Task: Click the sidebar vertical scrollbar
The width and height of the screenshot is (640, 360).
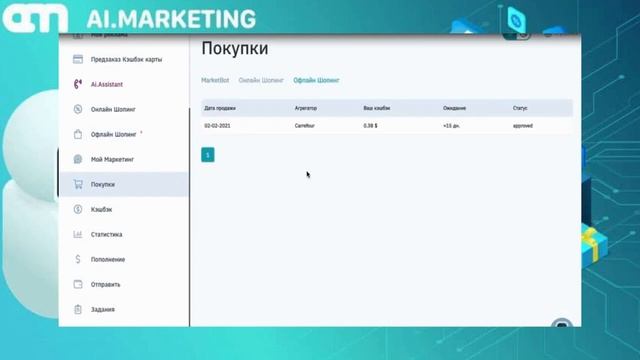Action: (189, 216)
